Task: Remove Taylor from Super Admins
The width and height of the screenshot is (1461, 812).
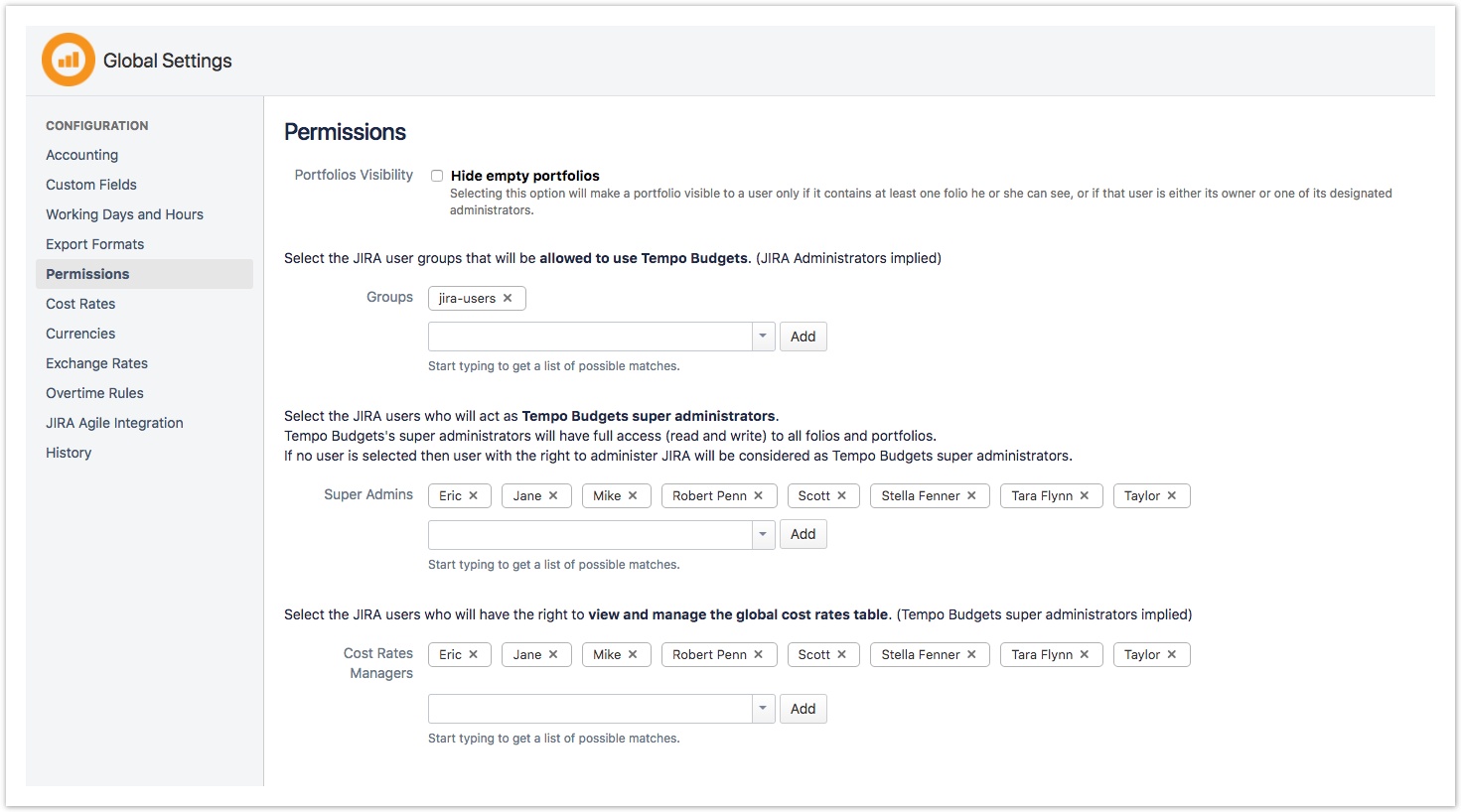Action: click(x=1172, y=495)
